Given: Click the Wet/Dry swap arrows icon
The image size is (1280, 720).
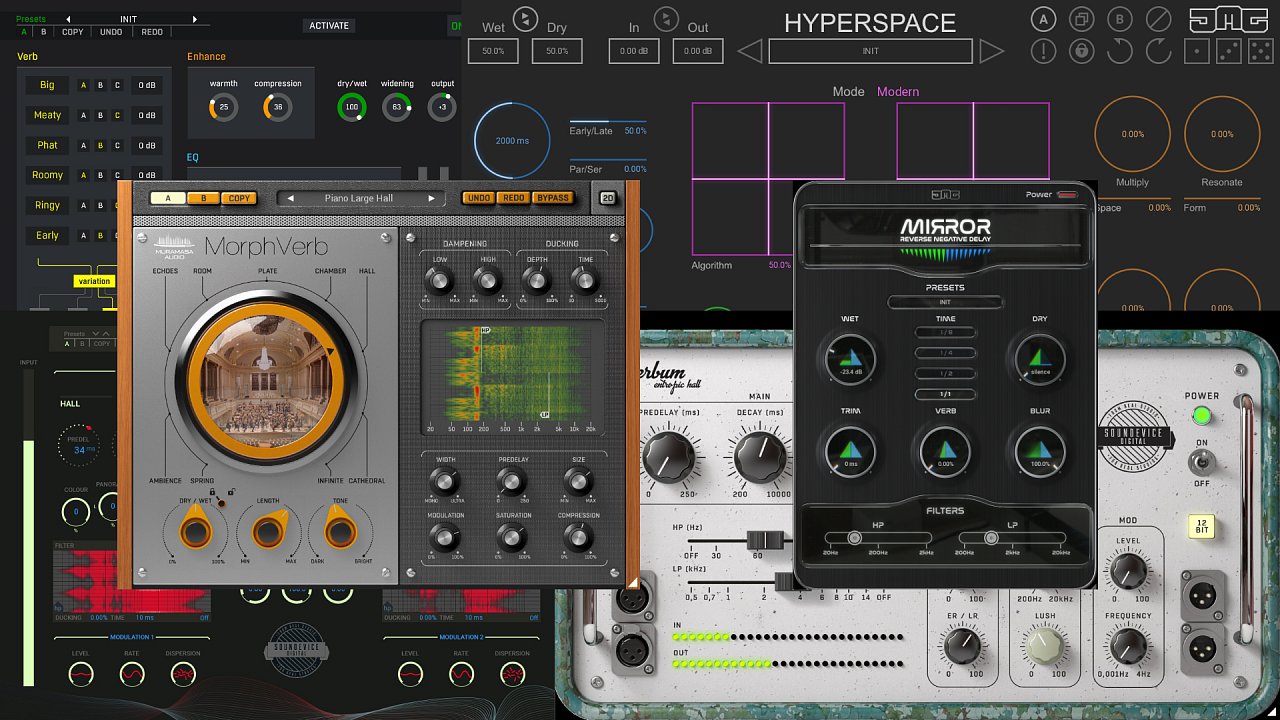Looking at the screenshot, I should pos(525,17).
